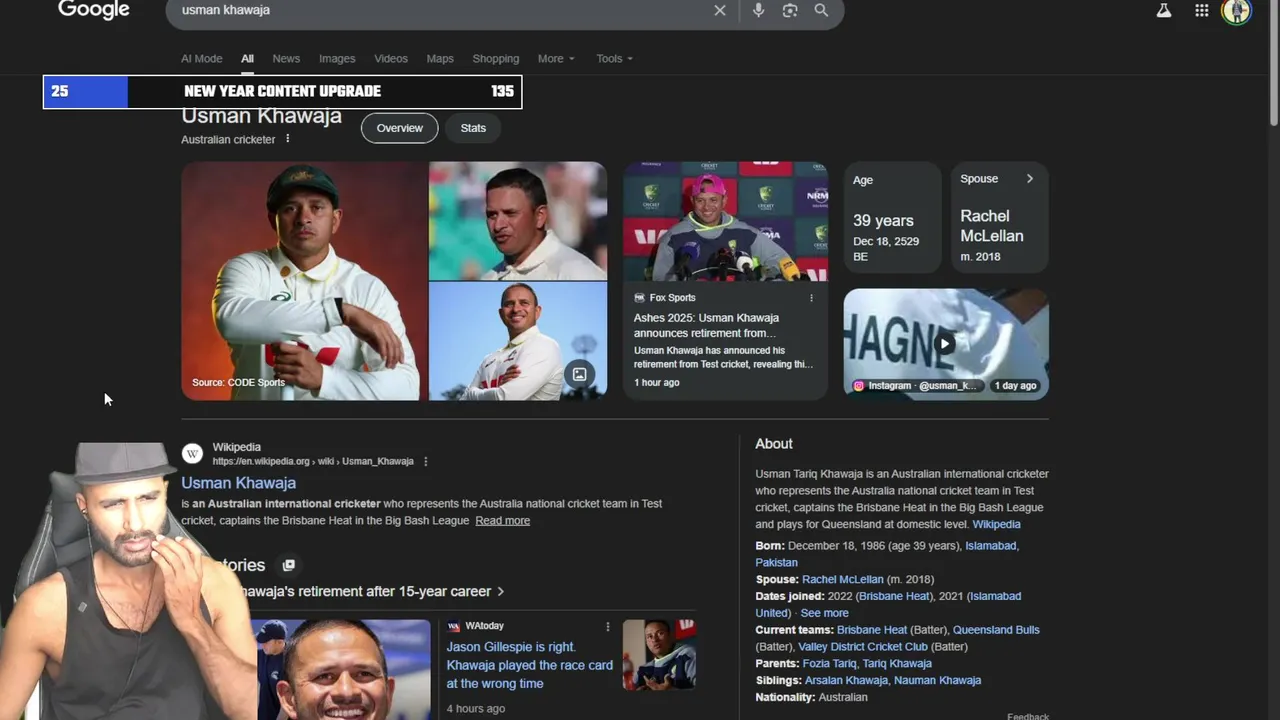Click the Top stories copy icon
This screenshot has height=720, width=1280.
point(289,565)
